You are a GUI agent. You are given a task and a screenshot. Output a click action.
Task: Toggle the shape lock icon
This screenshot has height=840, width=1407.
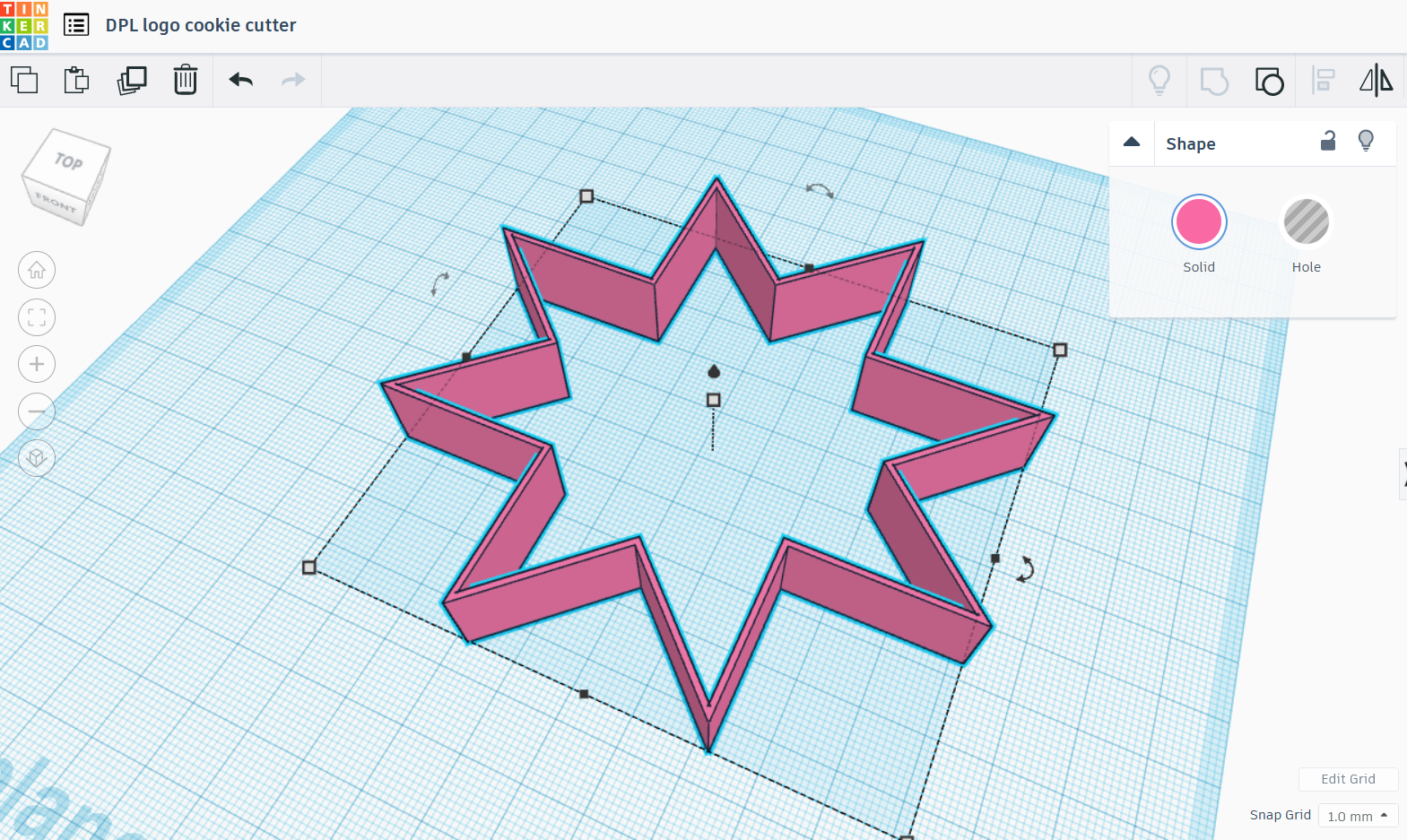click(x=1328, y=142)
